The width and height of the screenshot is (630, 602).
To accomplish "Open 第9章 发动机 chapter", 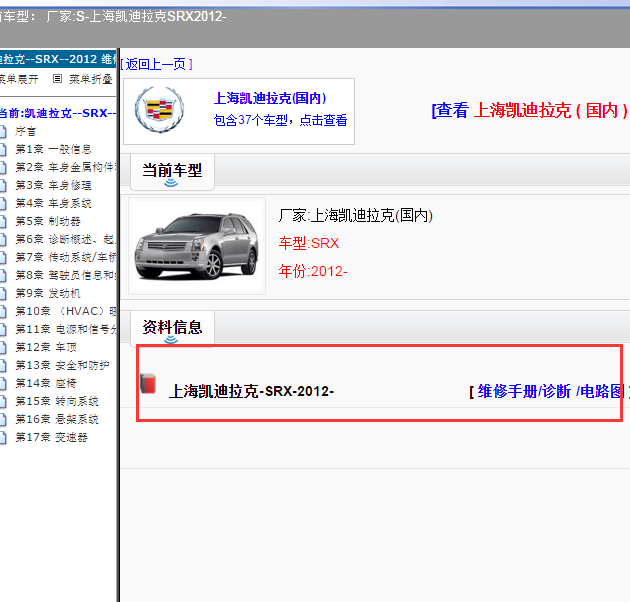I will tap(48, 293).
